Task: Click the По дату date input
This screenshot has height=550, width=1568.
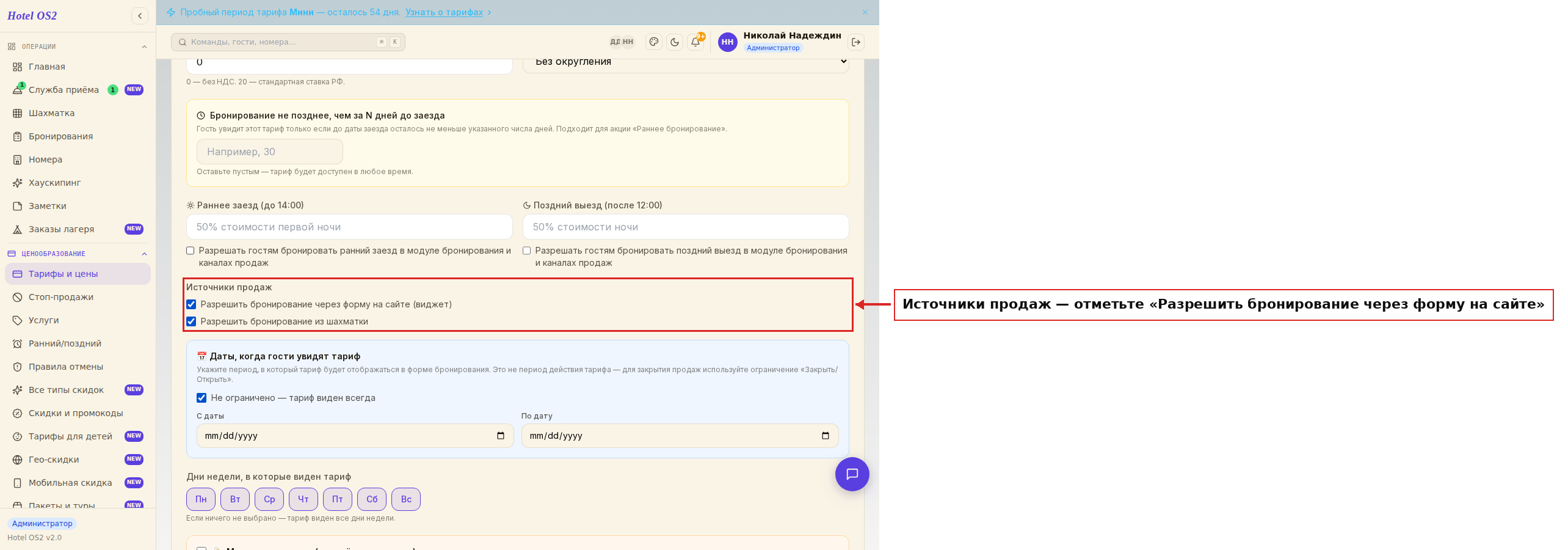Action: click(x=680, y=436)
